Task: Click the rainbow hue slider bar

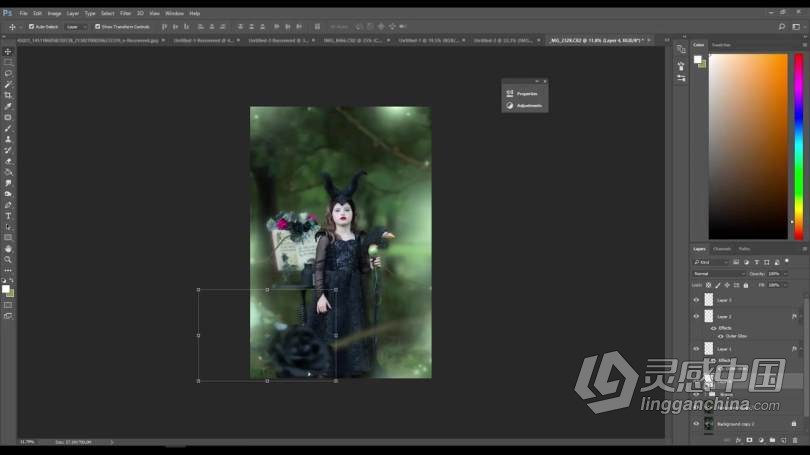Action: [799, 147]
